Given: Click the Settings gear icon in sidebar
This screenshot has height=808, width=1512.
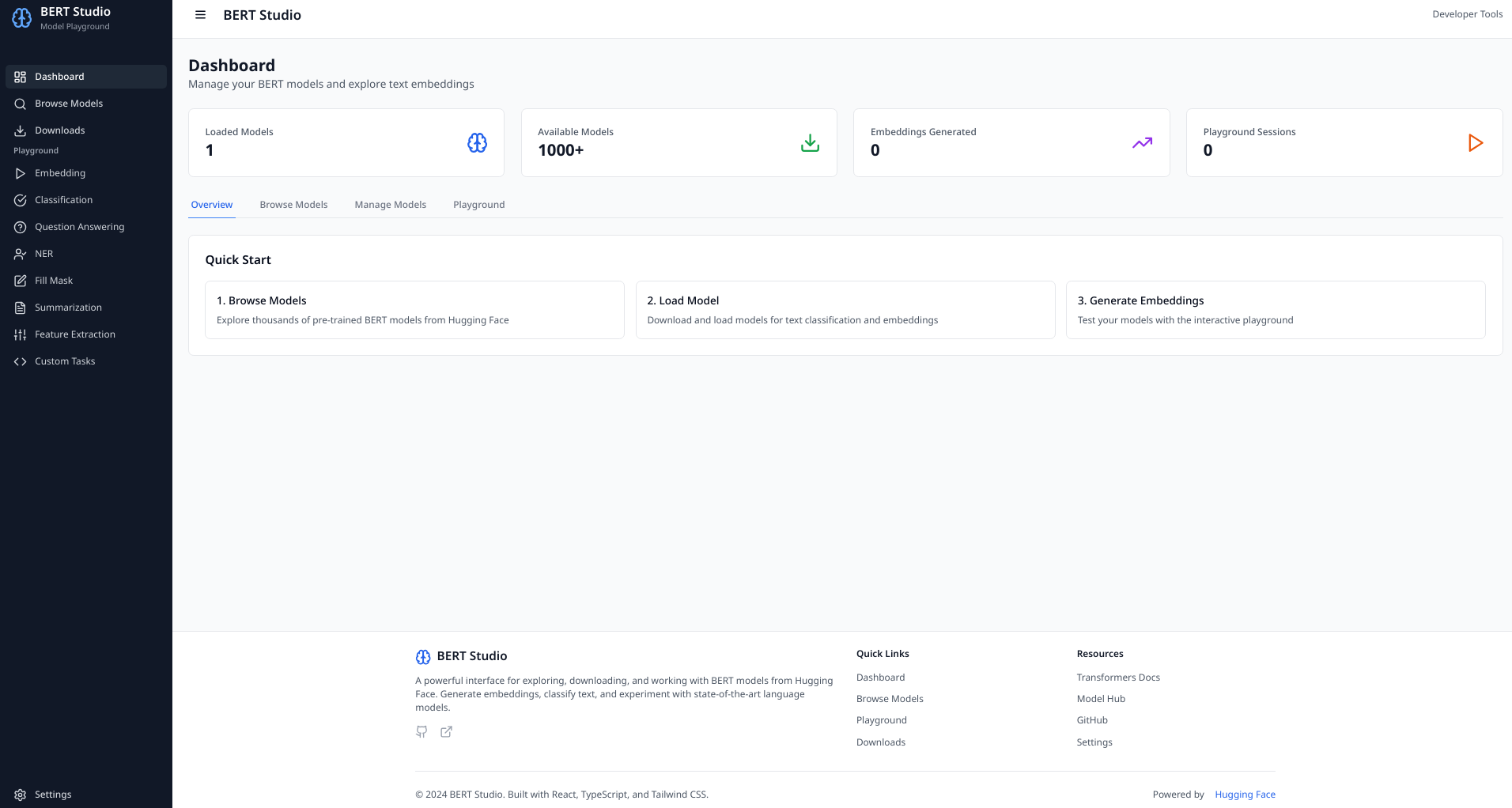Looking at the screenshot, I should (21, 795).
